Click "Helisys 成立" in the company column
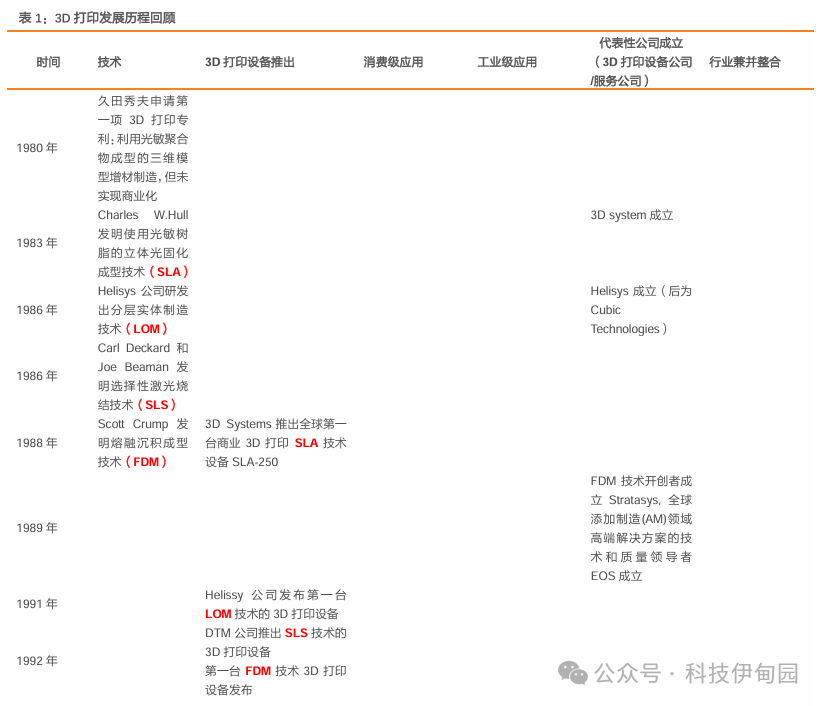 [x=623, y=291]
